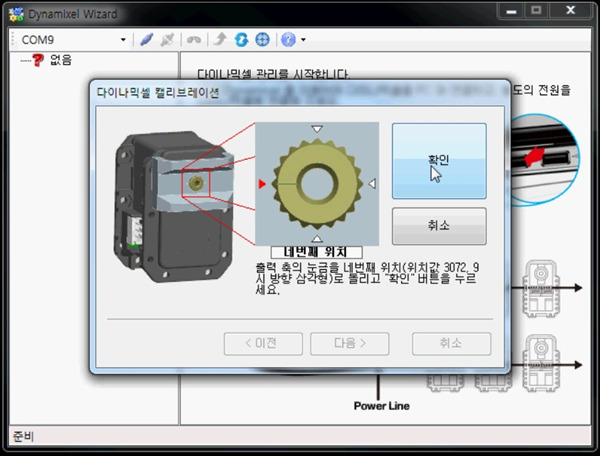Click the red triangle position marker
Screen dimensions: 600x456
[x=263, y=184]
